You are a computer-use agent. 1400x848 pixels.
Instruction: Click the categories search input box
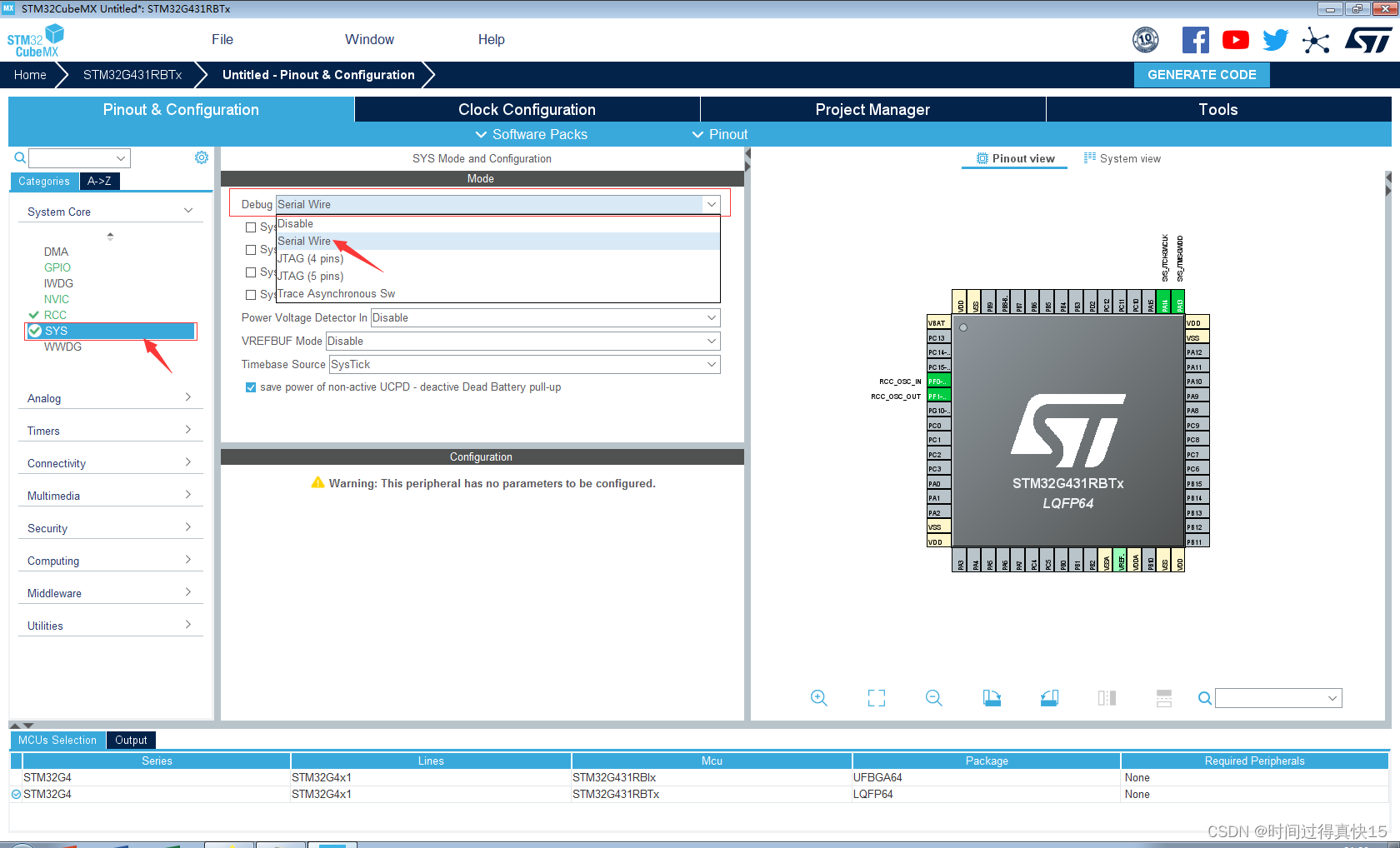click(80, 158)
